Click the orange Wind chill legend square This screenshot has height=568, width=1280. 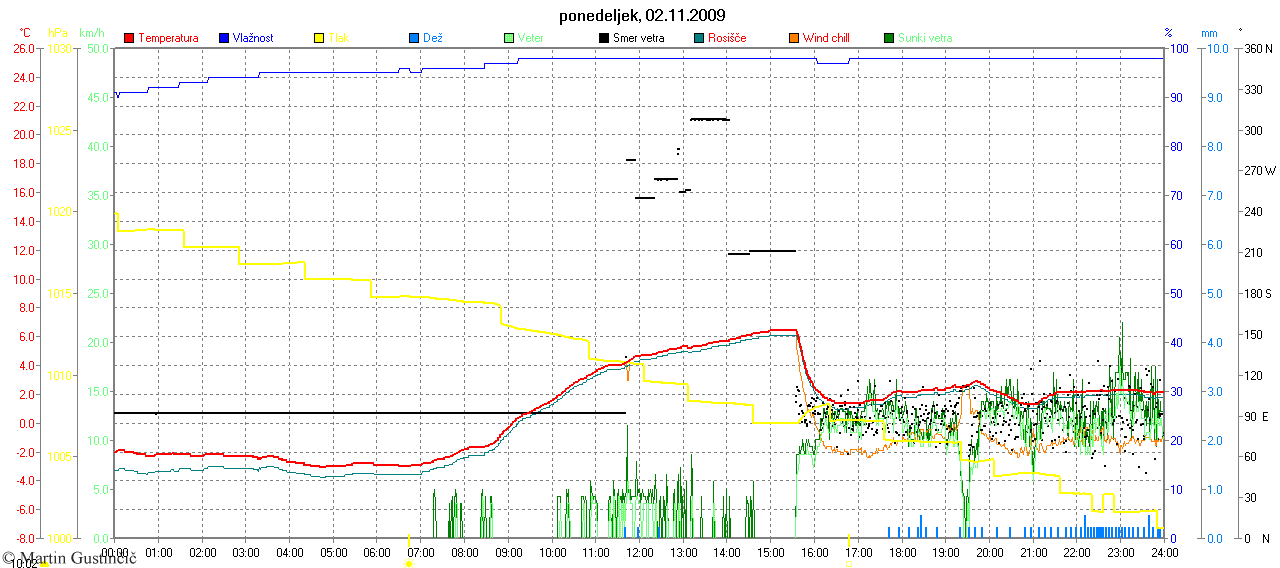[794, 38]
